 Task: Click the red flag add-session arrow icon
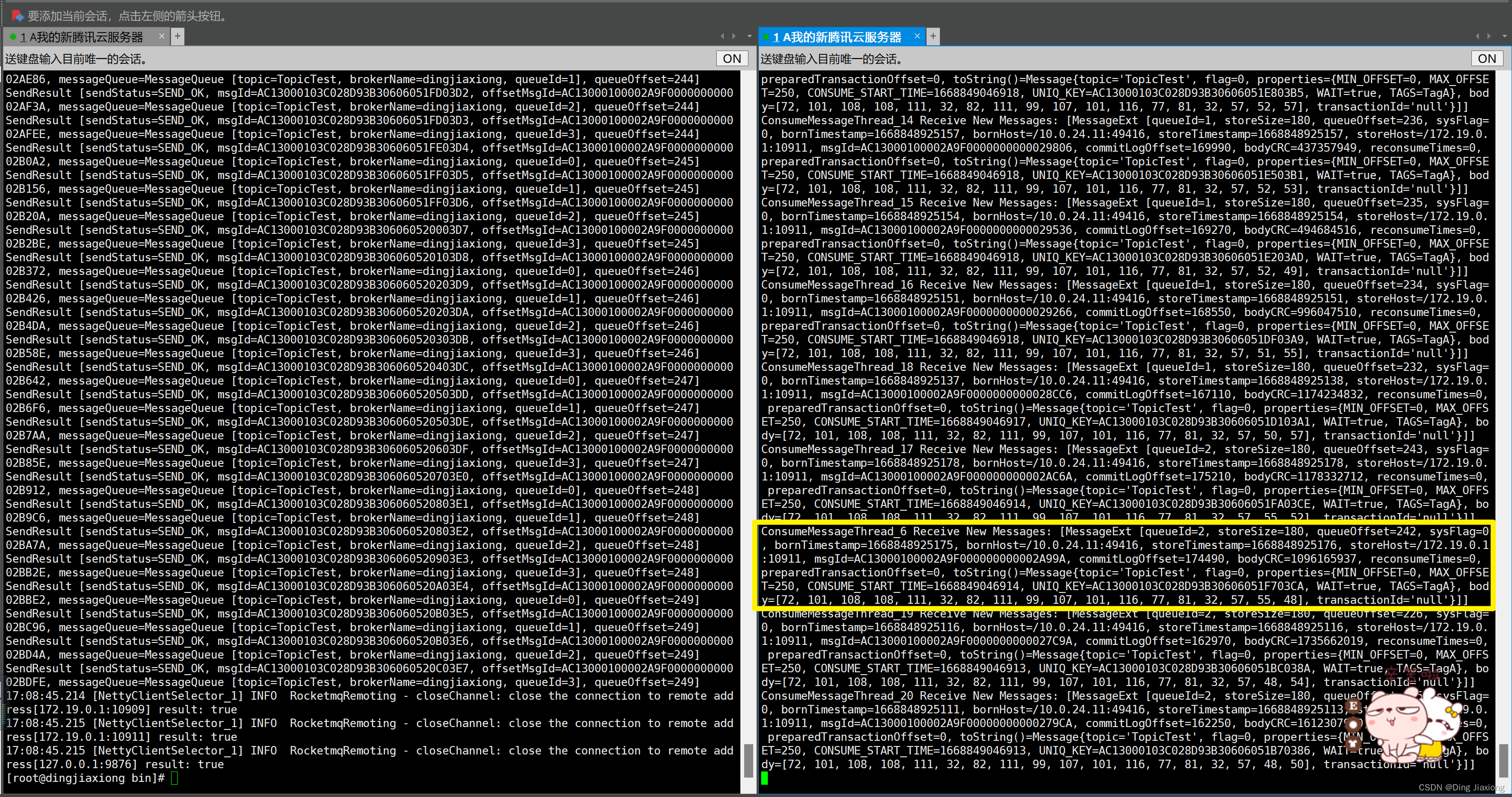coord(17,16)
